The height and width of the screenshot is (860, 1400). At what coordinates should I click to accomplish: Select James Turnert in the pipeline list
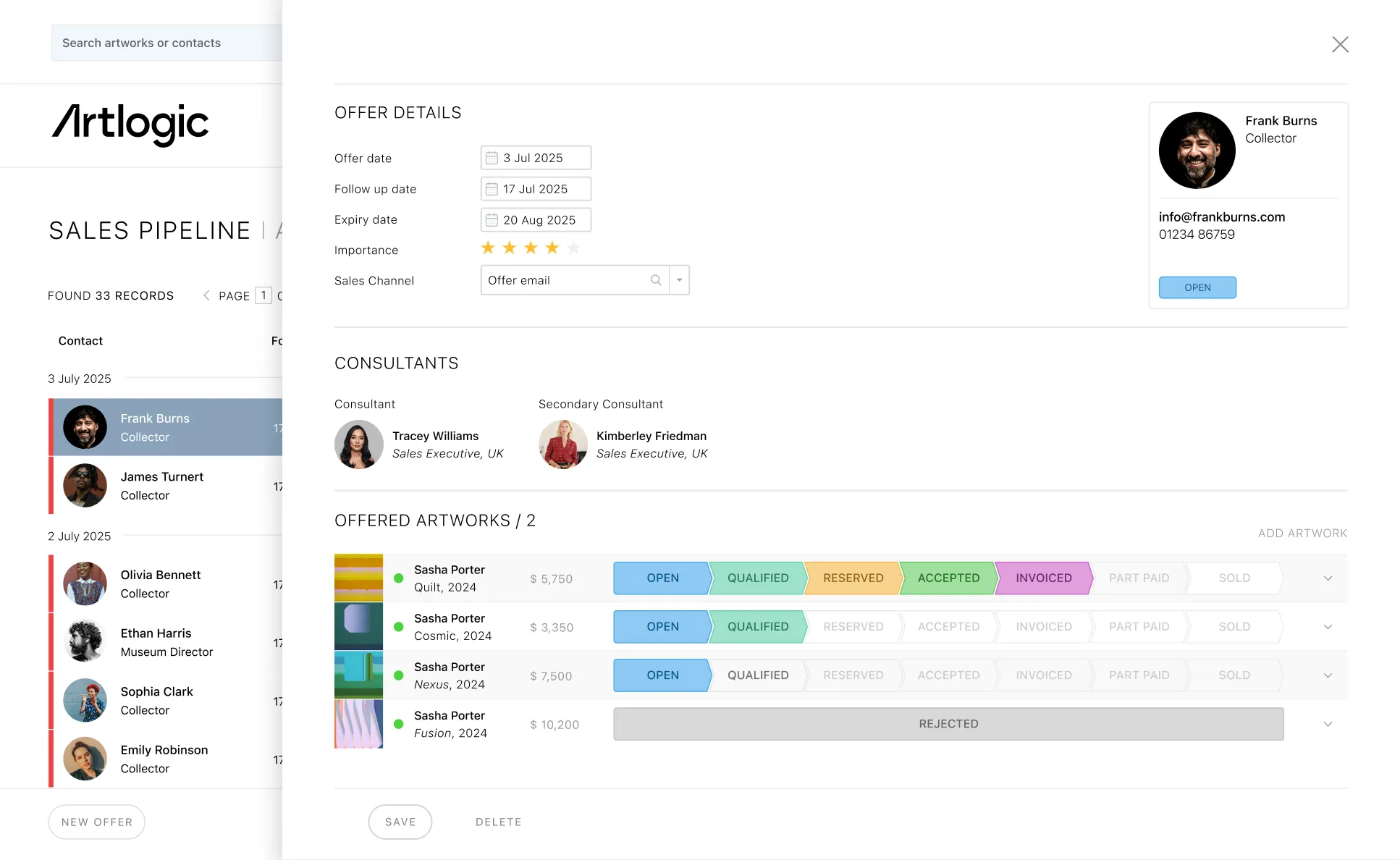[166, 486]
